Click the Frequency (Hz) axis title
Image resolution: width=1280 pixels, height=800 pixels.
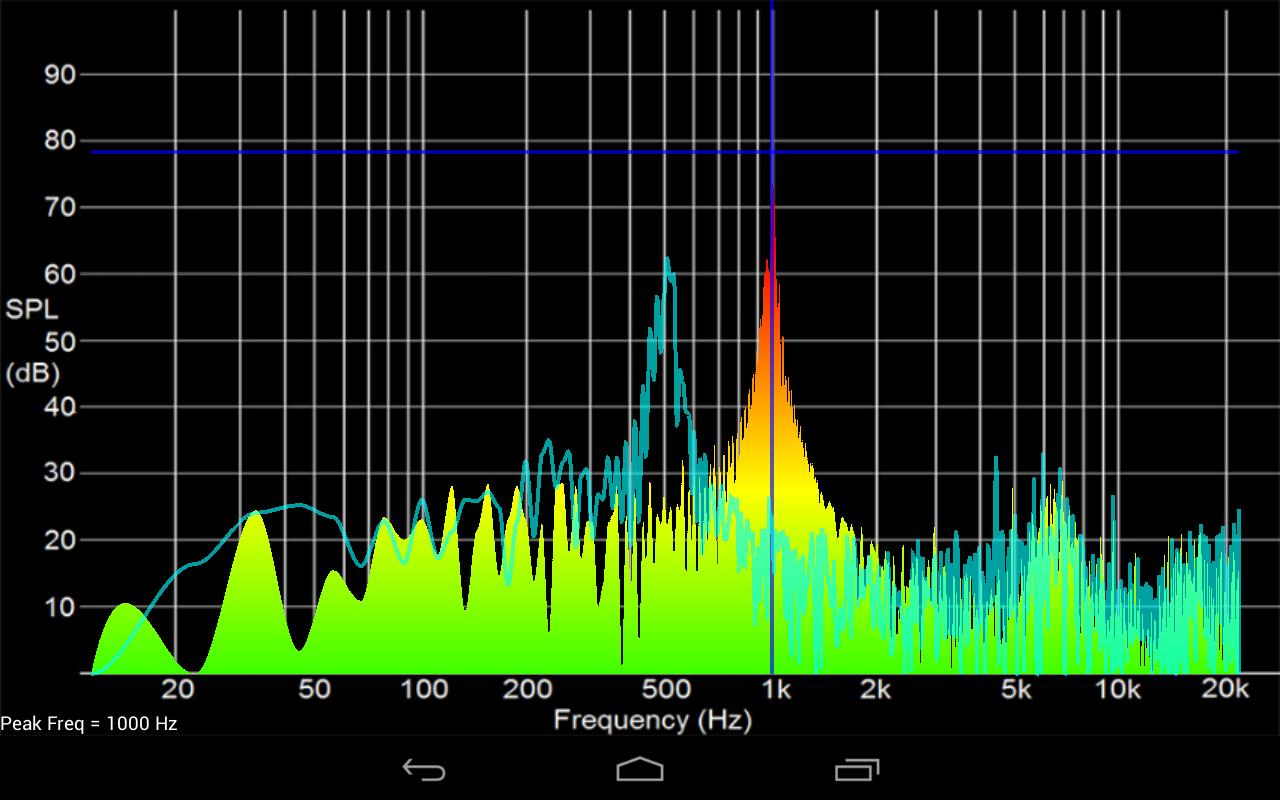point(652,719)
